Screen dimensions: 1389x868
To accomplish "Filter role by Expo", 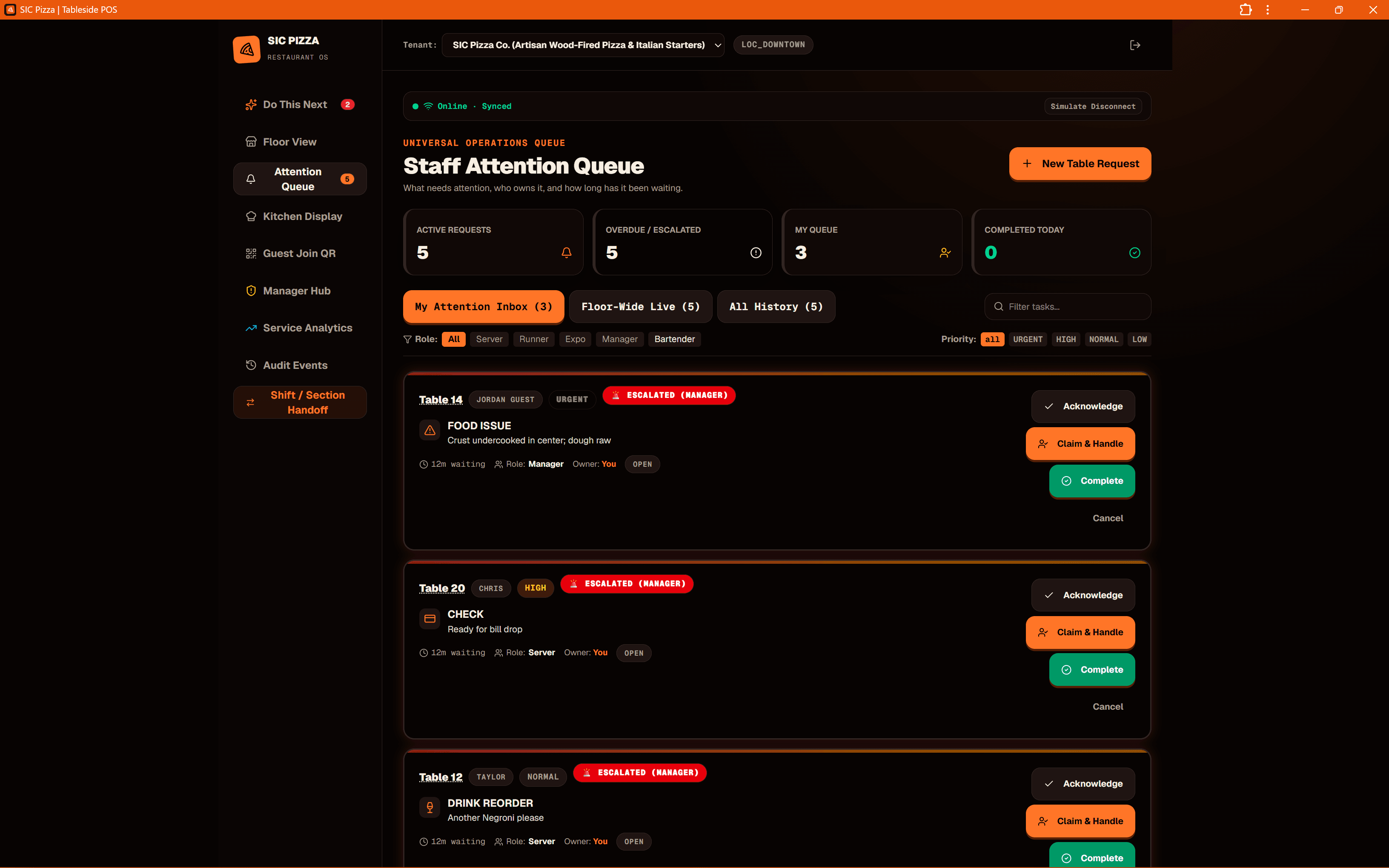I will coord(575,339).
